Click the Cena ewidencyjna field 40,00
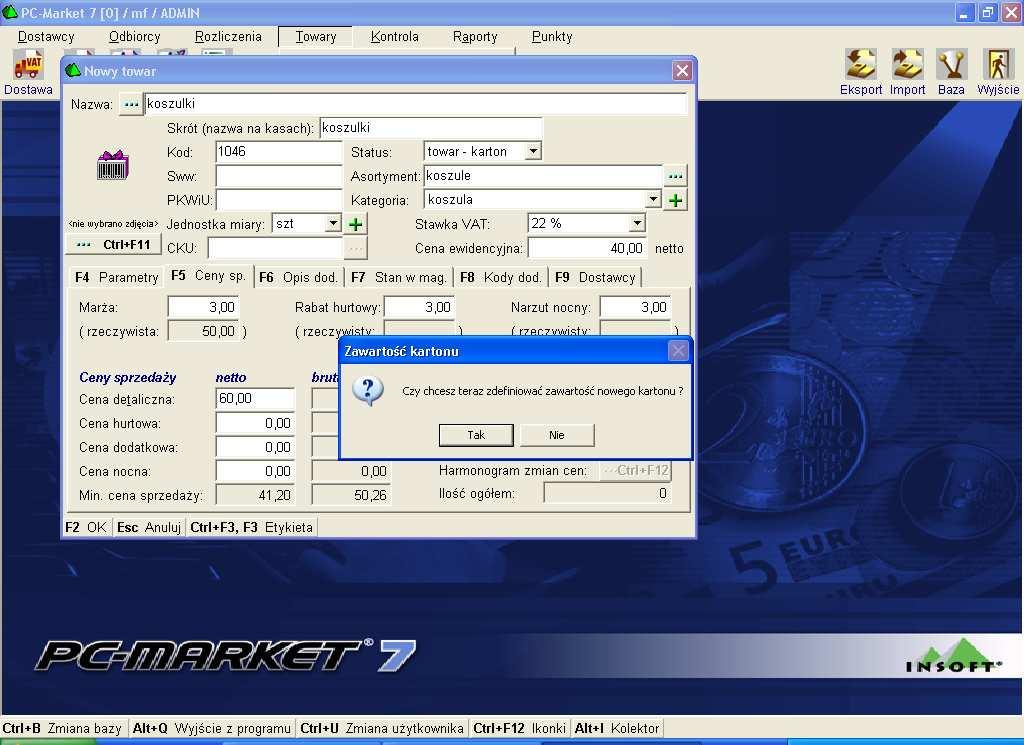 [x=587, y=248]
